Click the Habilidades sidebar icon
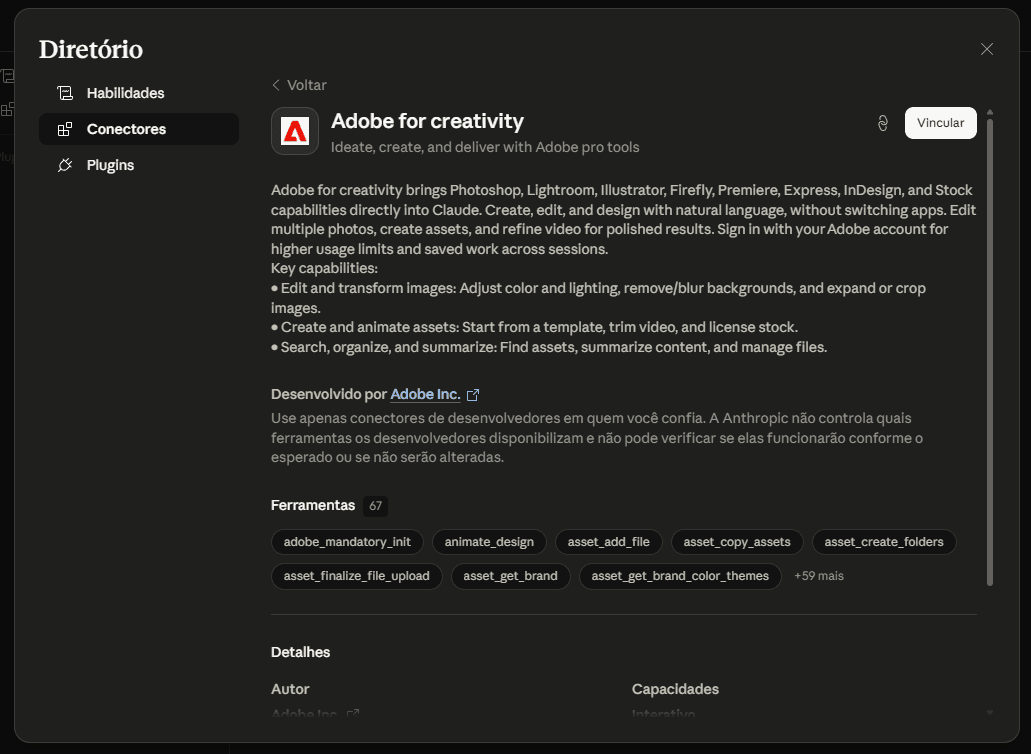The width and height of the screenshot is (1031, 754). pos(65,93)
